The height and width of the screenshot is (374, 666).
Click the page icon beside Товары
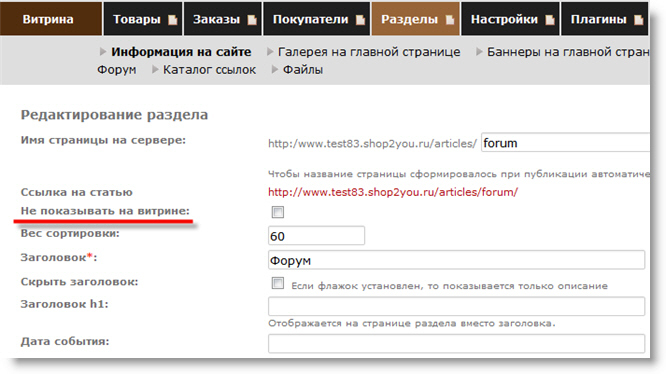click(172, 20)
